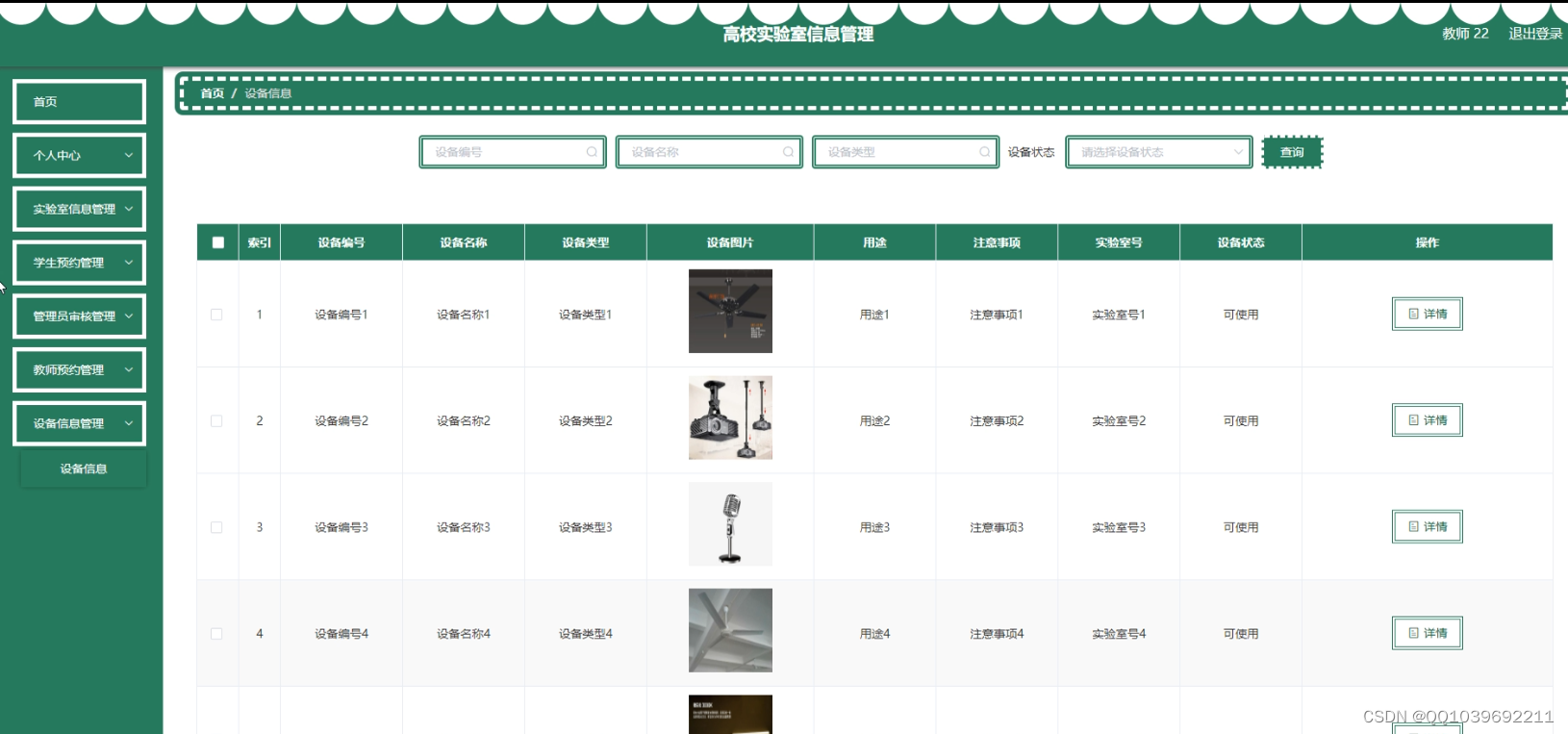The image size is (1568, 734).
Task: Click the 设备图片 column header
Action: tap(730, 242)
